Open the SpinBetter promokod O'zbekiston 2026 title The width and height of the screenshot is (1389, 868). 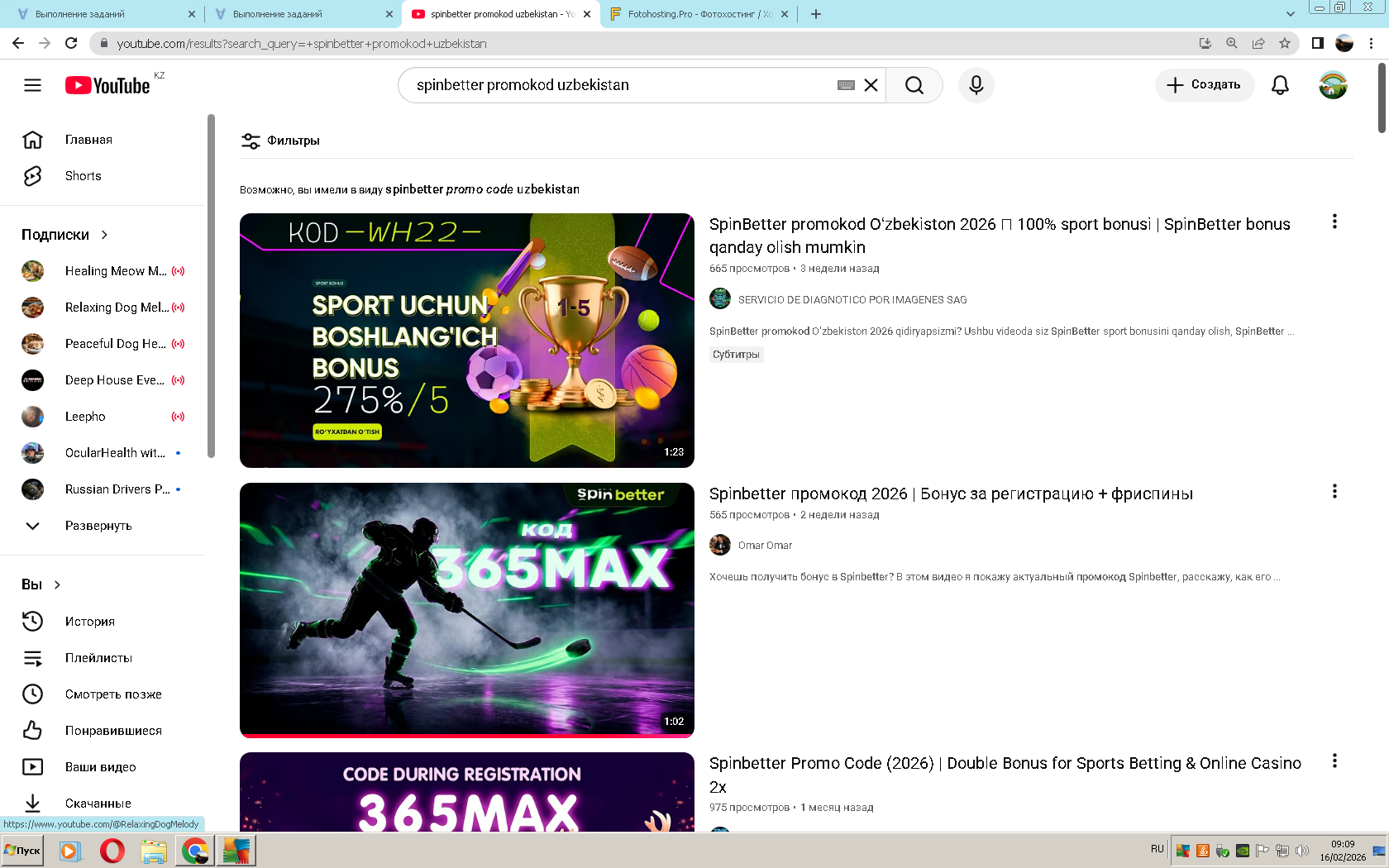pos(1000,236)
